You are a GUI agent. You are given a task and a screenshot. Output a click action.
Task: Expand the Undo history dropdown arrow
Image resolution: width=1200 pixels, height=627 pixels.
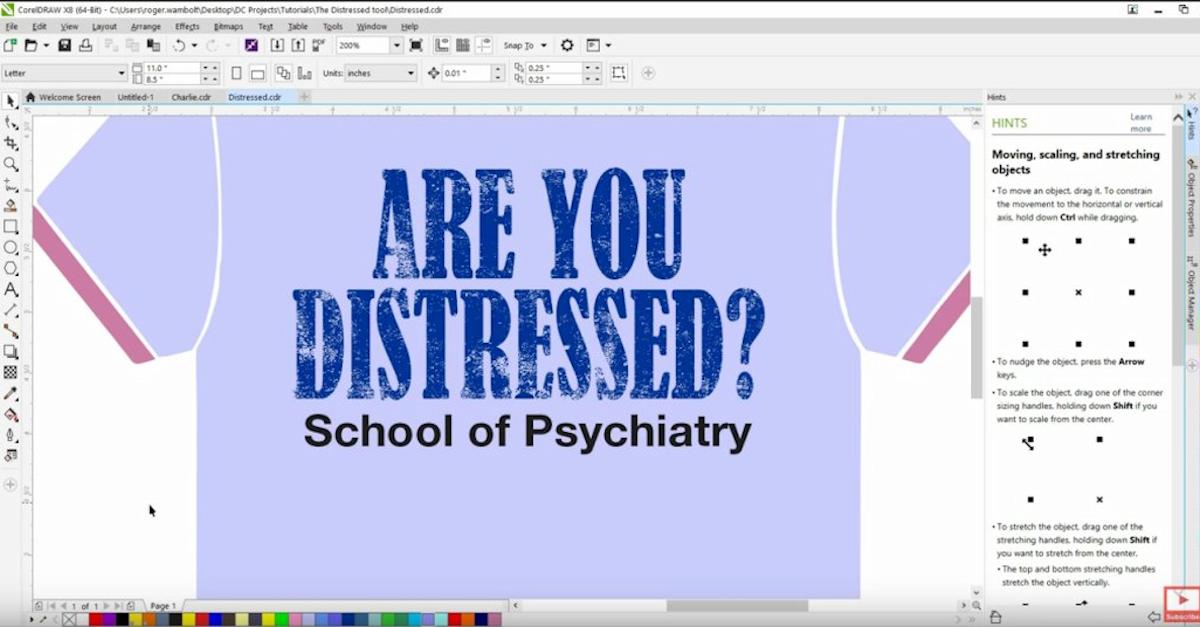pyautogui.click(x=194, y=46)
